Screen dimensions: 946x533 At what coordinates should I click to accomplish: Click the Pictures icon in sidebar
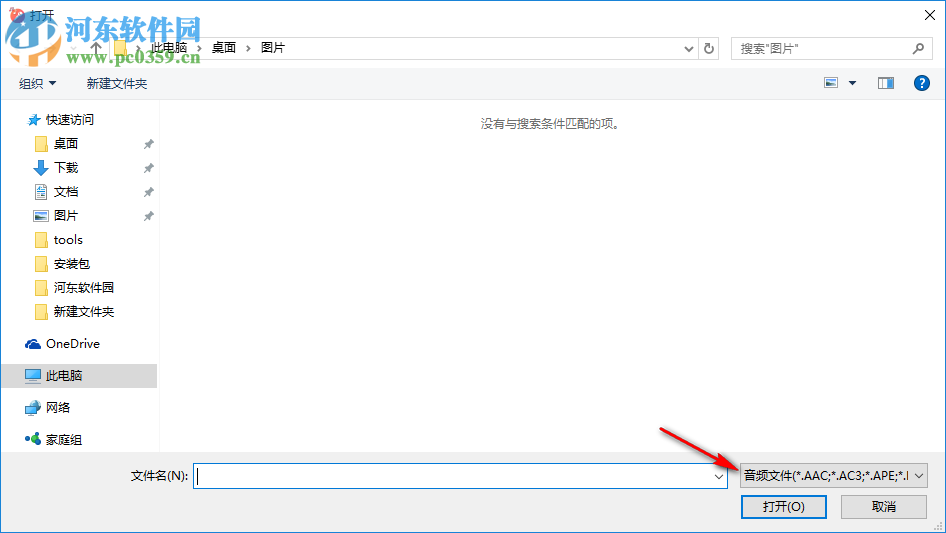(40, 216)
